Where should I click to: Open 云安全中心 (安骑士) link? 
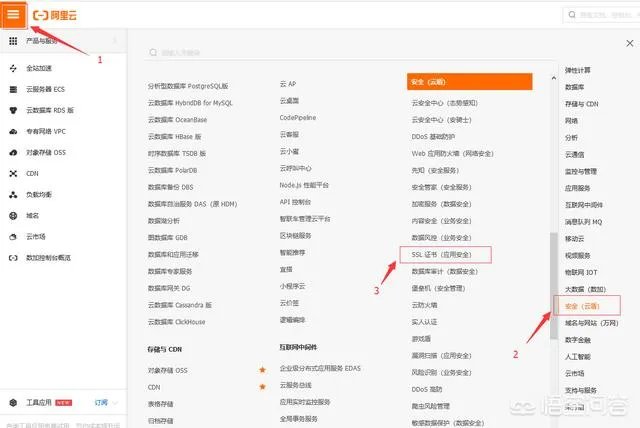point(442,120)
